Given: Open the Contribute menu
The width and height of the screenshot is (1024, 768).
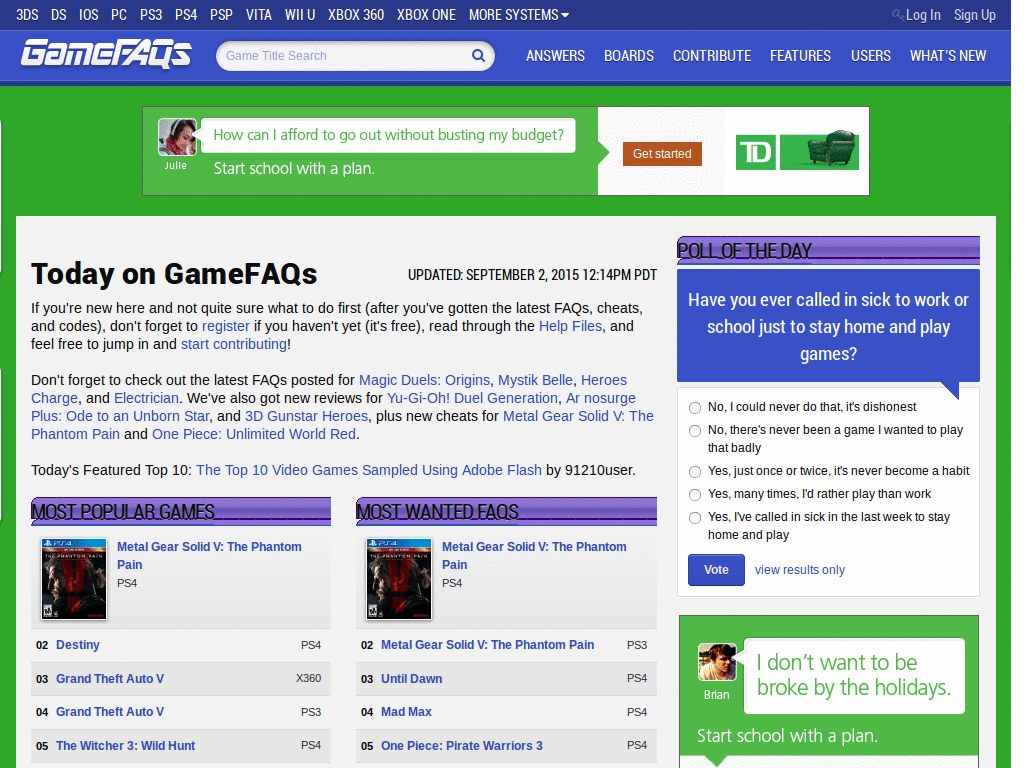Looking at the screenshot, I should (712, 56).
